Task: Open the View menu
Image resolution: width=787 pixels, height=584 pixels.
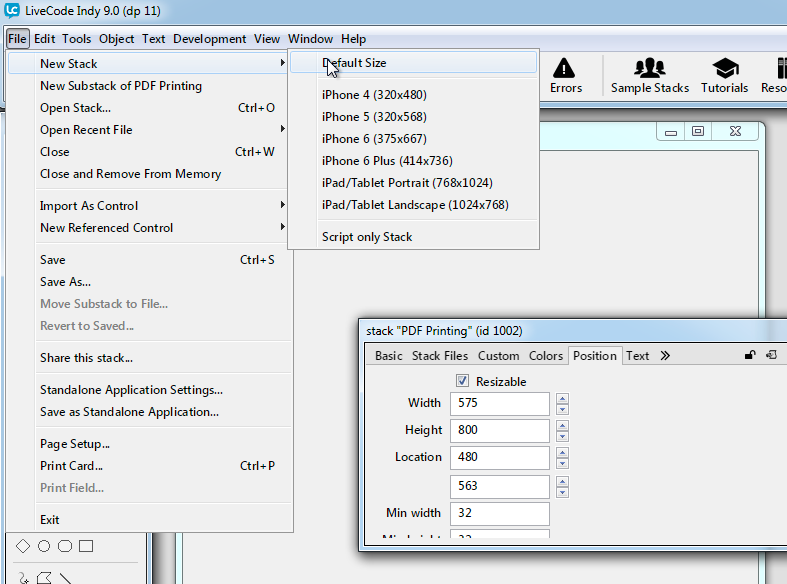Action: click(x=267, y=39)
